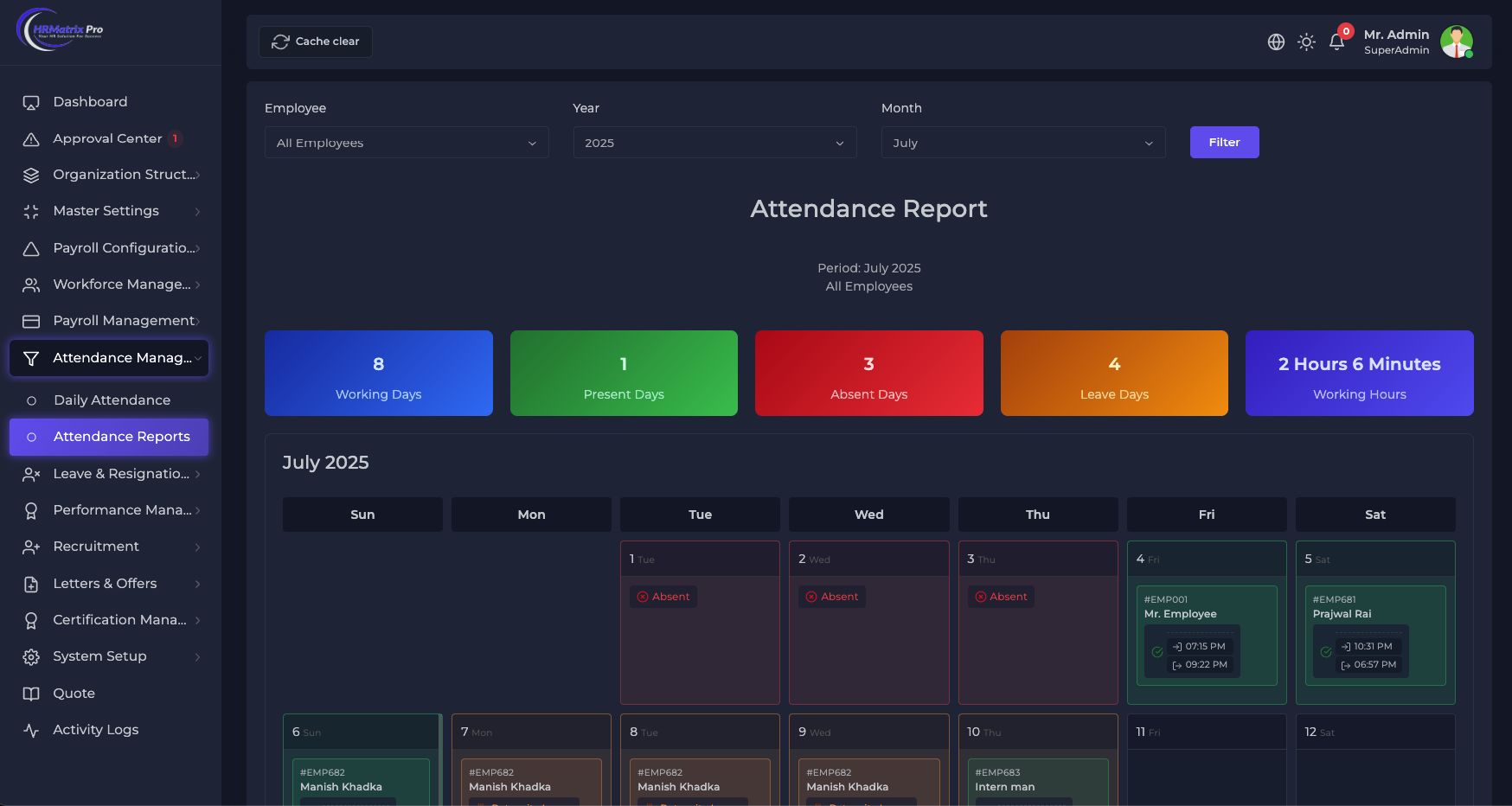The height and width of the screenshot is (806, 1512).
Task: Expand the Master Settings menu chevron
Action: [197, 212]
